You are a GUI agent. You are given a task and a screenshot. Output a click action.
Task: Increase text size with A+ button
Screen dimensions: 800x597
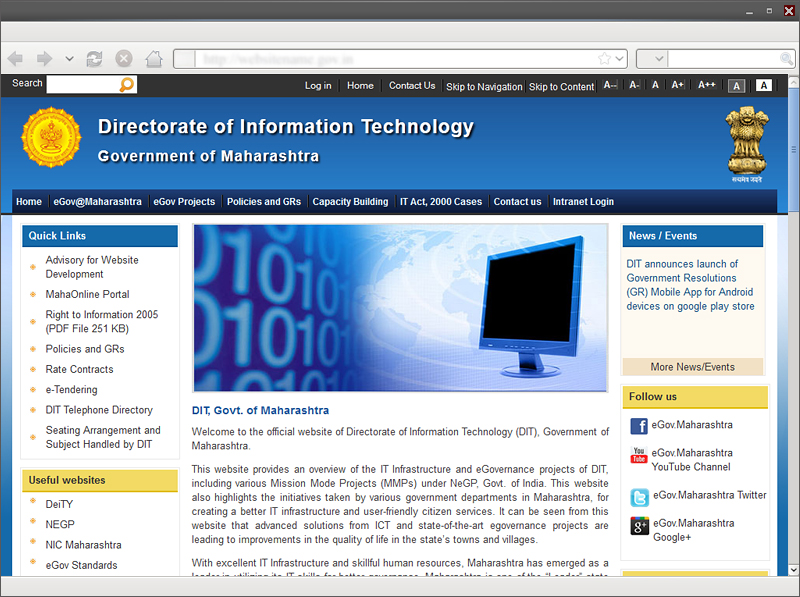tap(678, 86)
